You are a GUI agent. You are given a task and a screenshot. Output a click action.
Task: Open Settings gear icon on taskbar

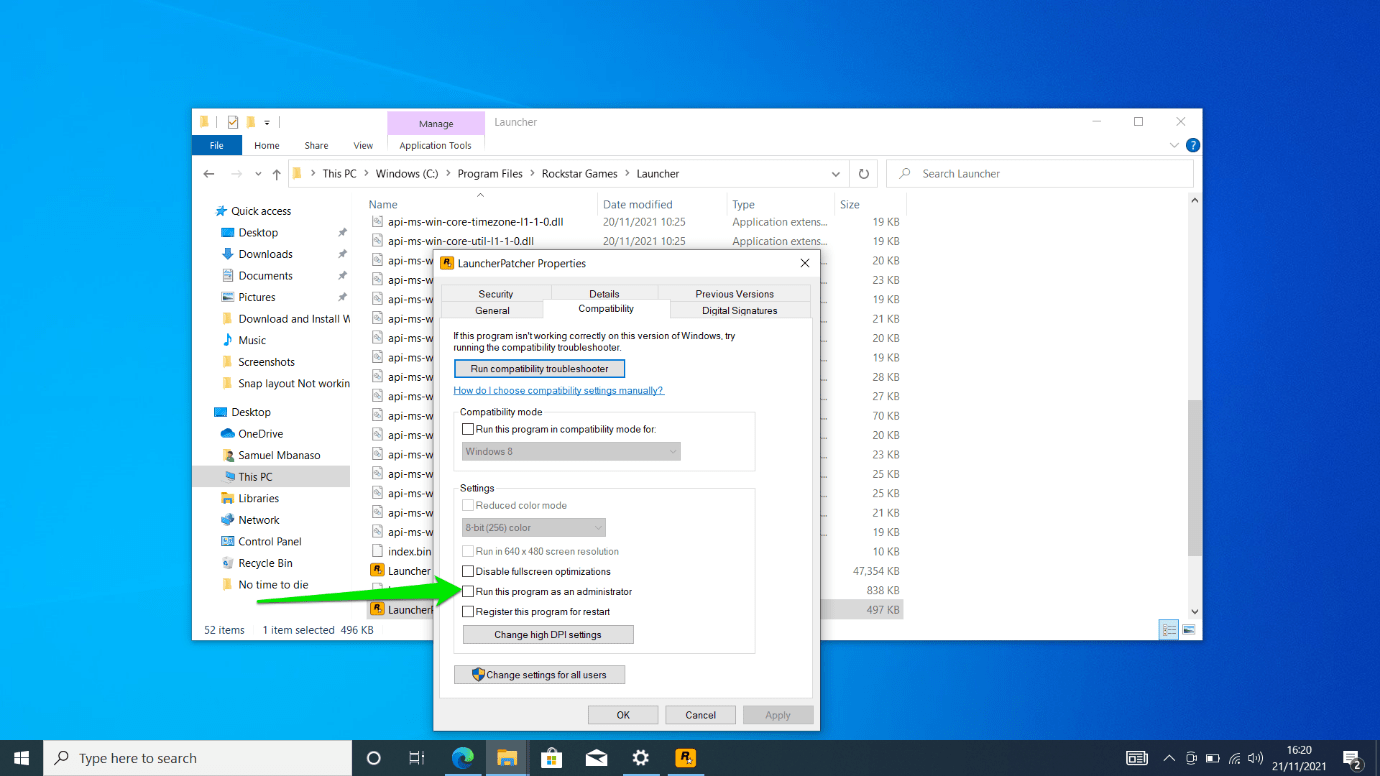click(641, 758)
